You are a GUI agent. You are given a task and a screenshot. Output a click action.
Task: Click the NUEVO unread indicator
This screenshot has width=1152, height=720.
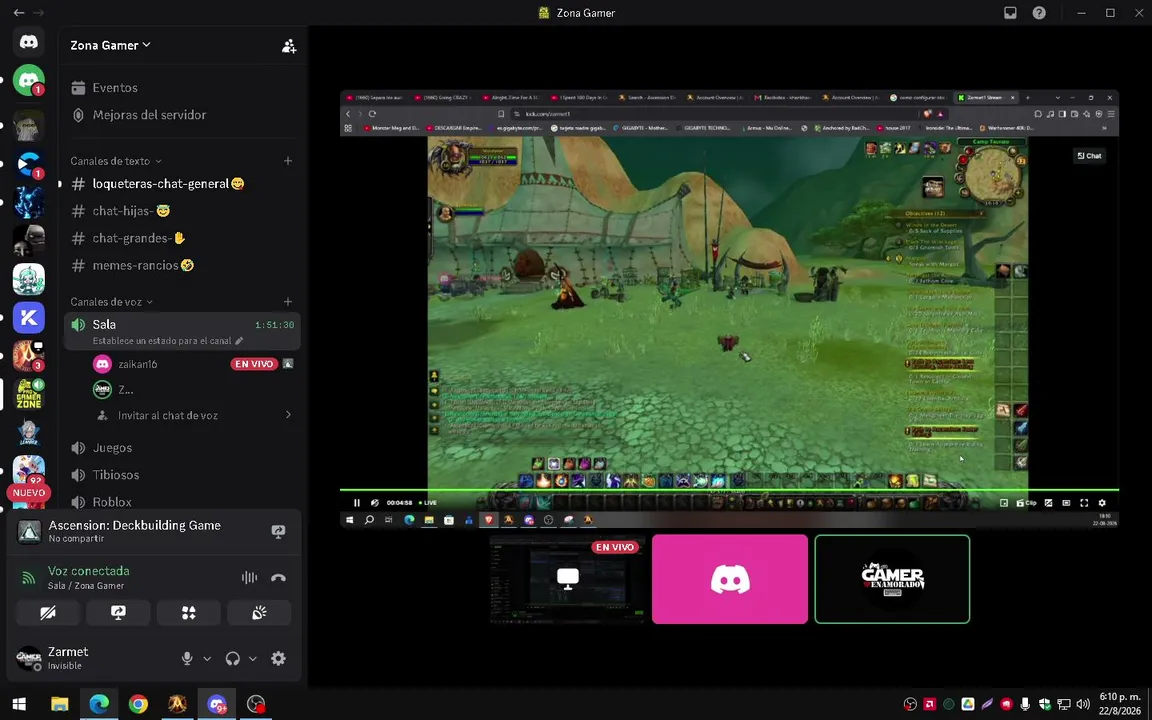point(29,493)
